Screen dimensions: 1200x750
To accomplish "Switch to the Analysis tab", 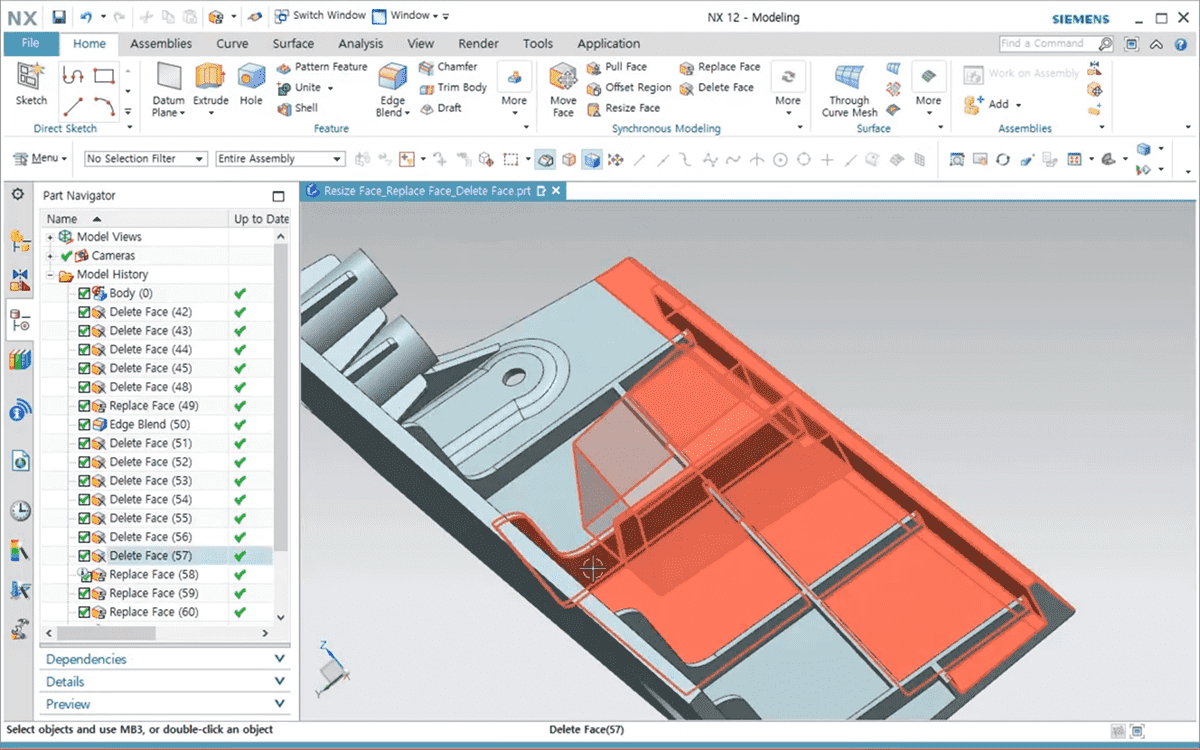I will [x=360, y=43].
